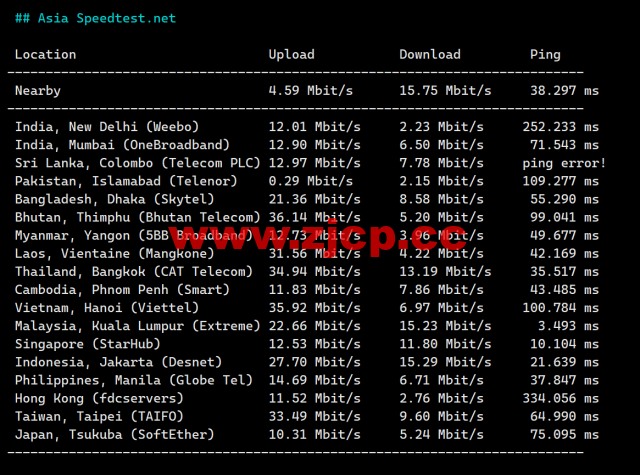Click Hong Kong download '2.76 Mbit/s'

pos(441,398)
